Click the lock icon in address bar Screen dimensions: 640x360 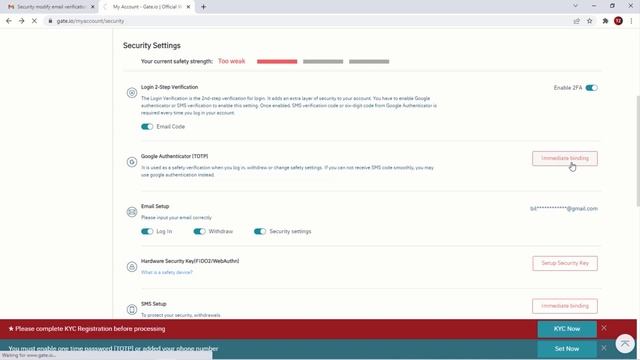(50, 21)
